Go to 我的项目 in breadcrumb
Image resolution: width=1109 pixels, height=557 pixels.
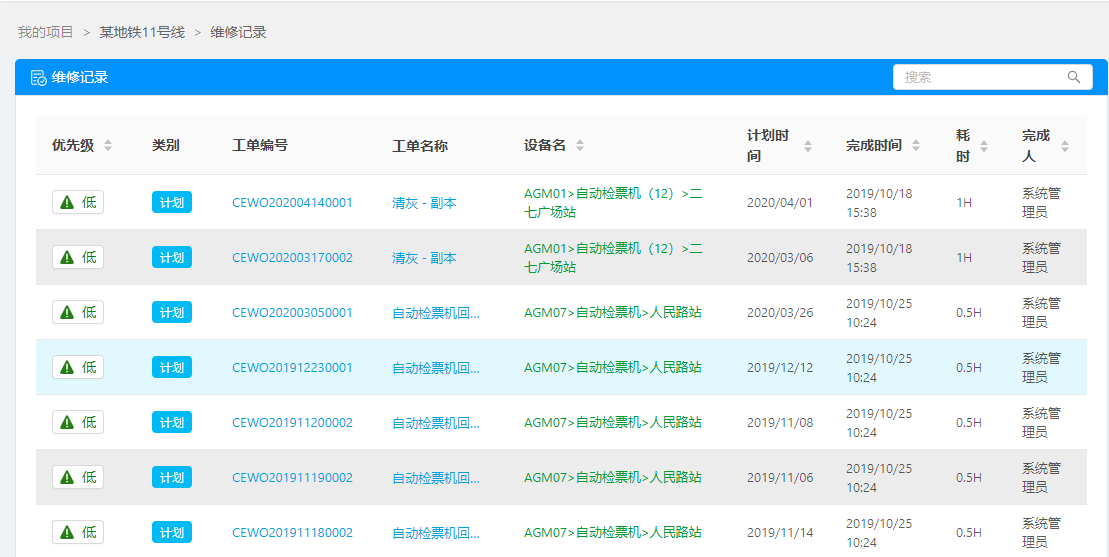46,32
